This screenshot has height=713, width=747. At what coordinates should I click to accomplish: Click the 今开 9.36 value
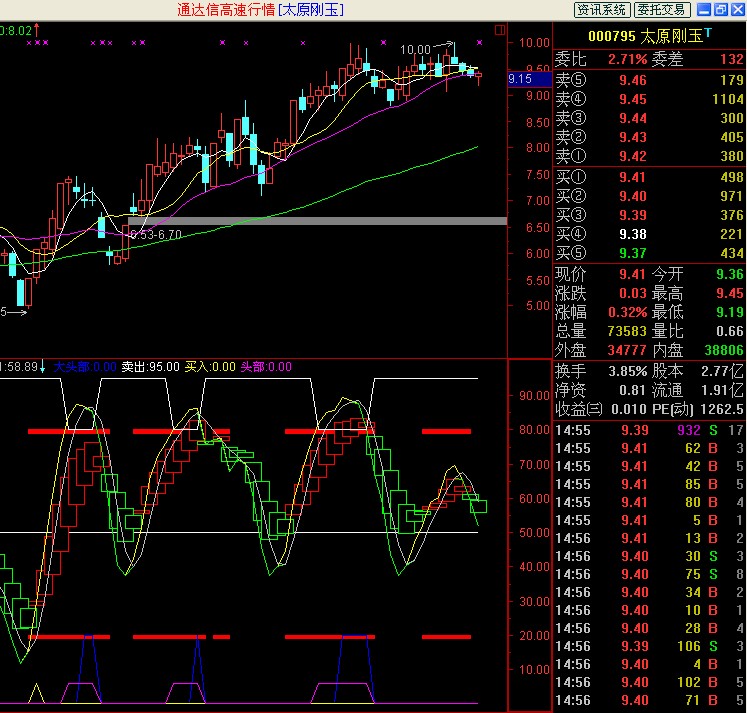point(730,274)
